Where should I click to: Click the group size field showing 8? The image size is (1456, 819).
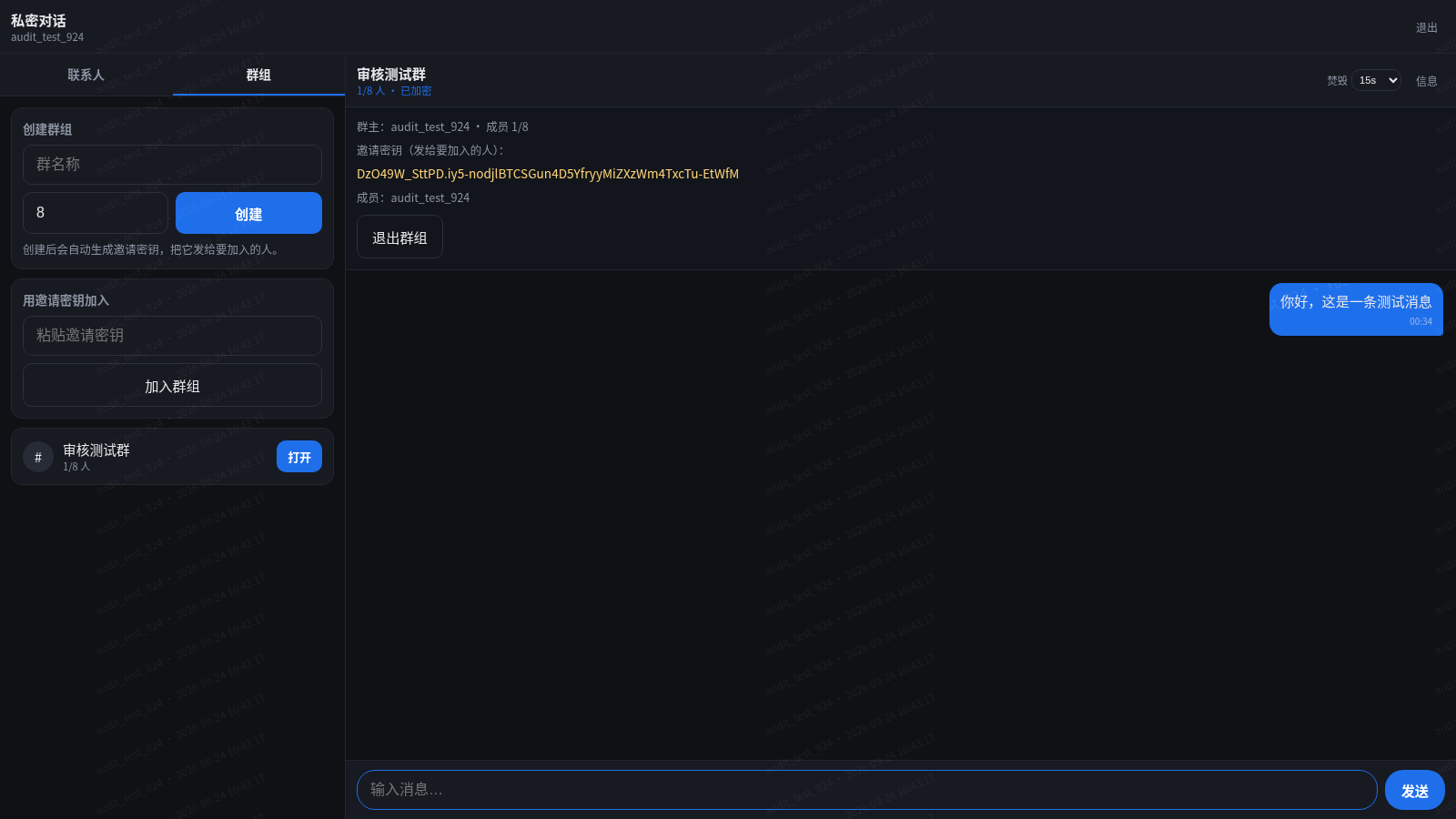click(96, 213)
